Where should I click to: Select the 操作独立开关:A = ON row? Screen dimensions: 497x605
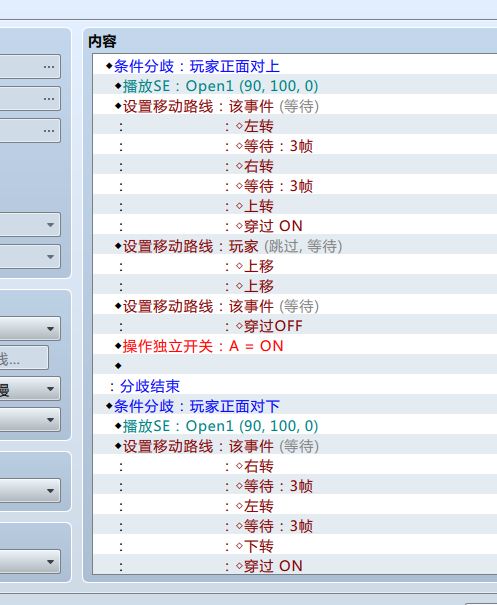pos(295,346)
